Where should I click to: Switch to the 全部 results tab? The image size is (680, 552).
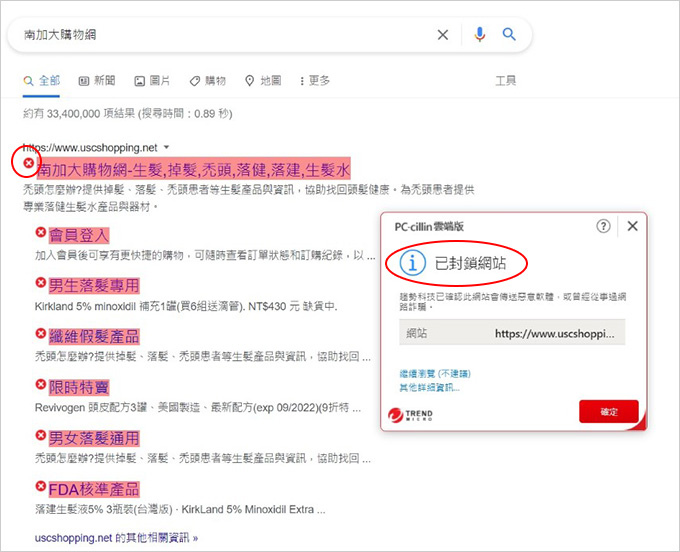point(42,81)
